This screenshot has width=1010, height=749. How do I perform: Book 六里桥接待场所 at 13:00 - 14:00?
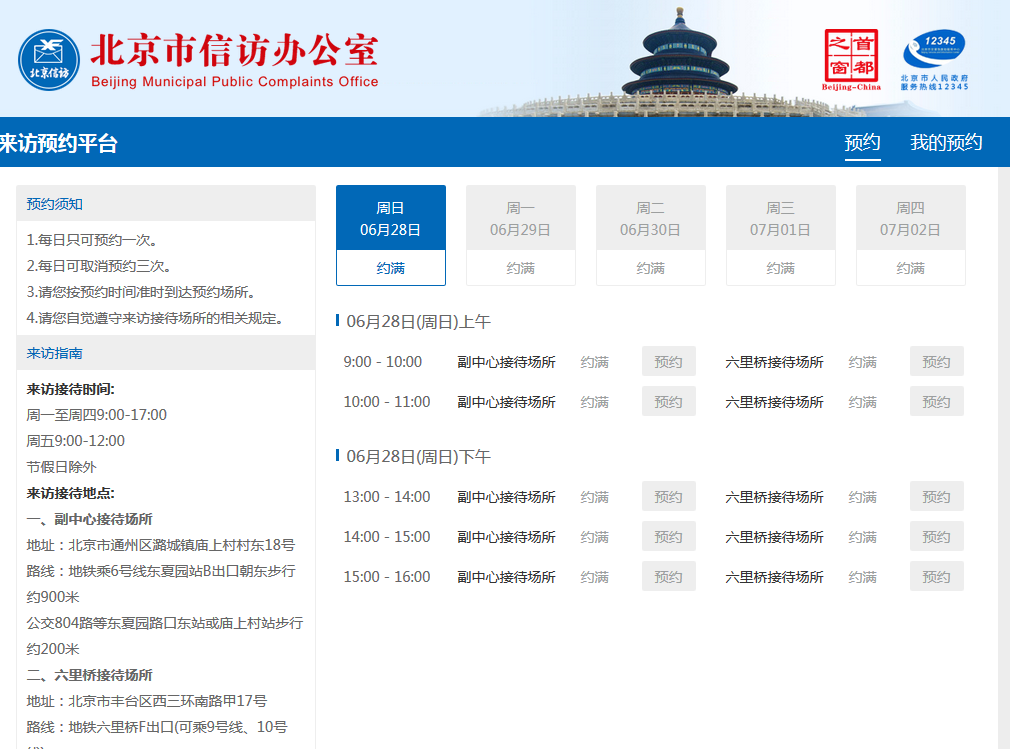pos(936,497)
